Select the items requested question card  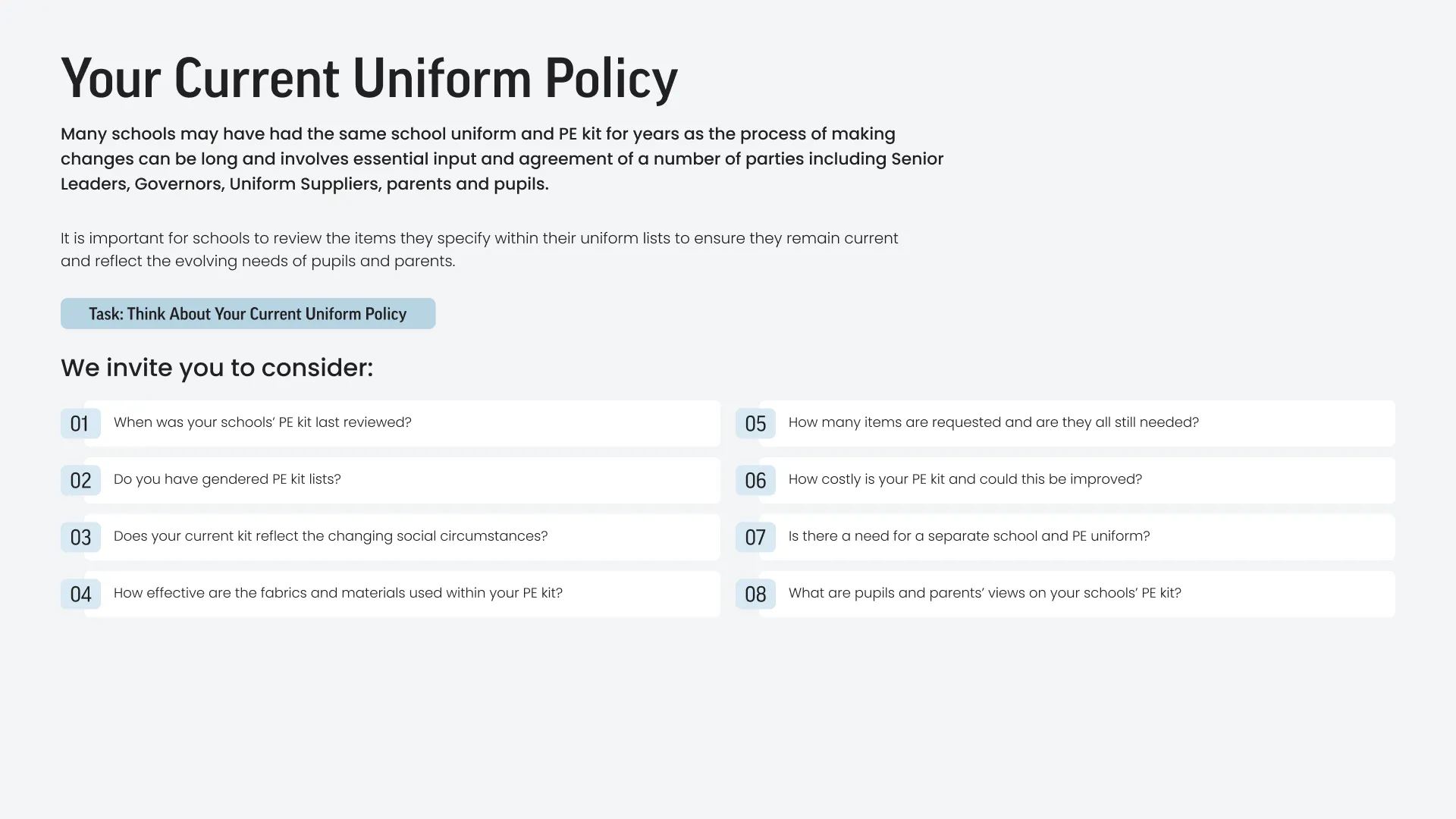pos(1077,424)
